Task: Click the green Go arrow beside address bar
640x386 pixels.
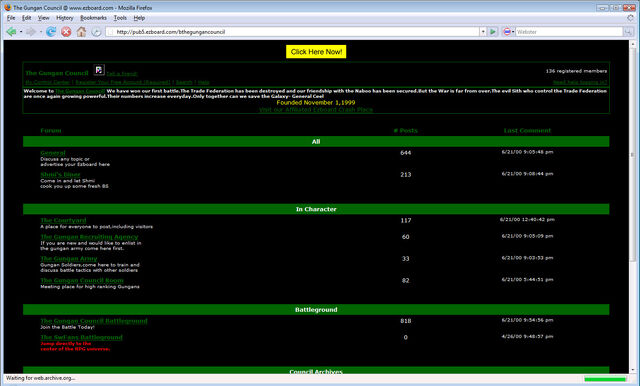Action: click(493, 31)
